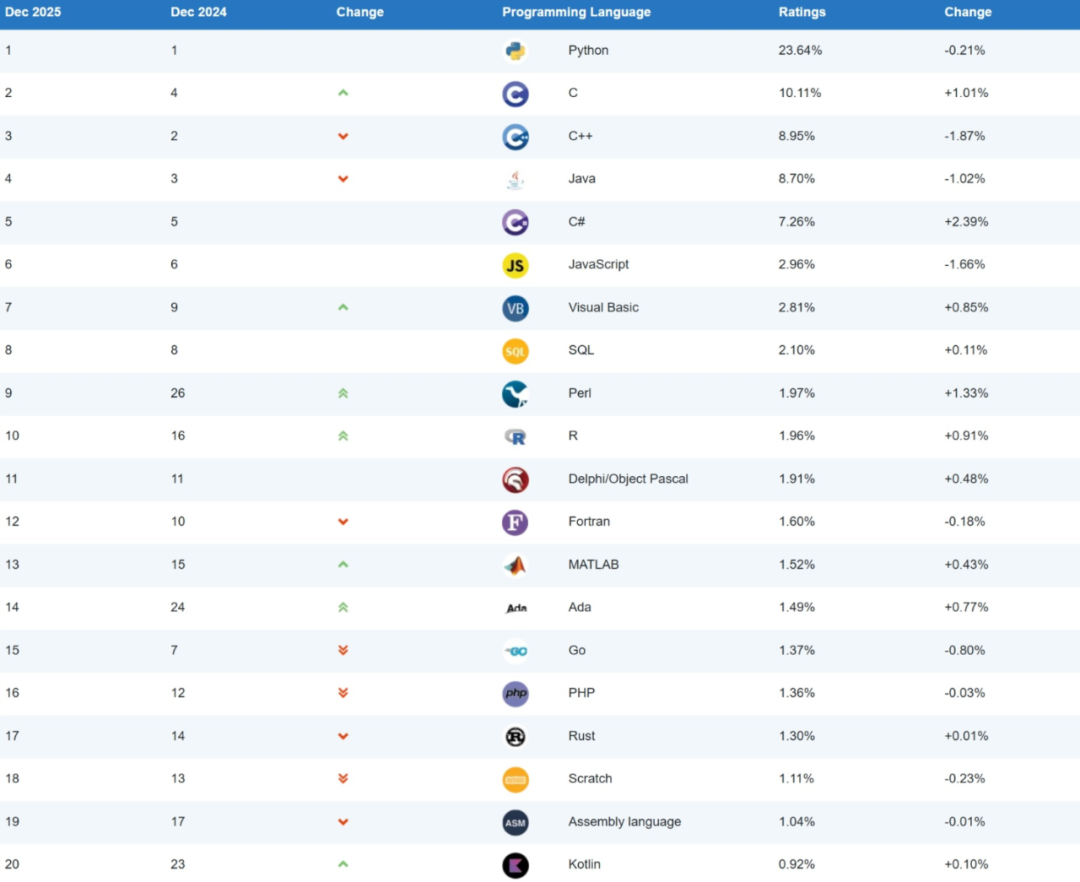
Task: Click the red down arrow for Fortran
Action: pyautogui.click(x=343, y=522)
